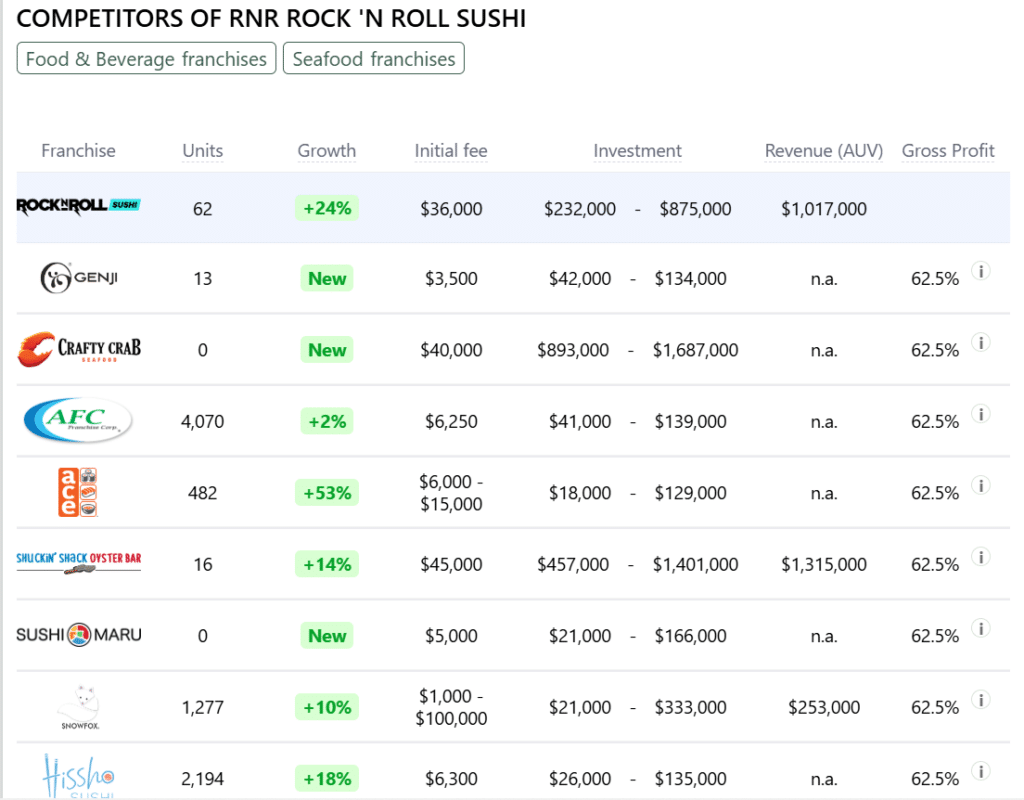This screenshot has height=800, width=1024.
Task: Click the New badge in Crafty Crab row
Action: pyautogui.click(x=327, y=350)
